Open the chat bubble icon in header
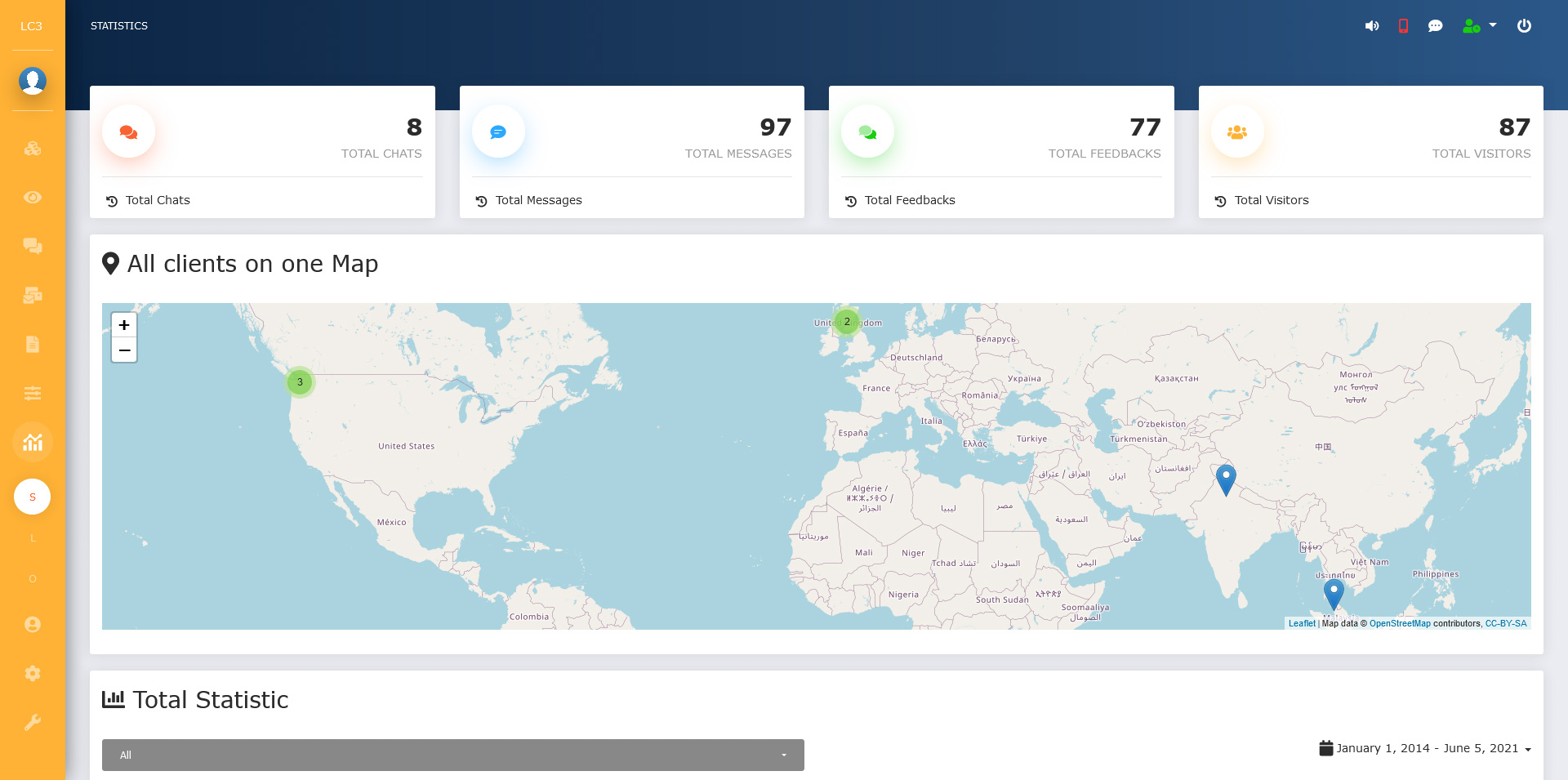The height and width of the screenshot is (780, 1568). click(1435, 26)
